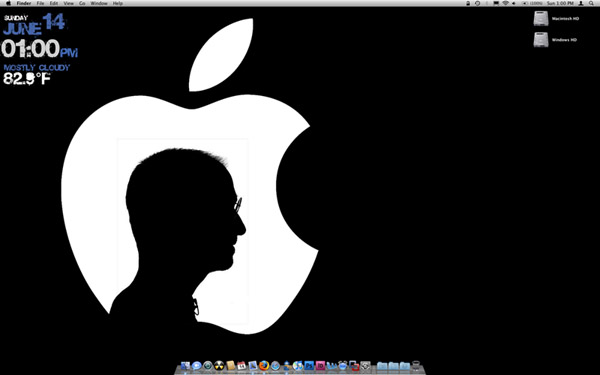This screenshot has width=600, height=375.
Task: Open the first folder stack in dock
Action: (382, 366)
